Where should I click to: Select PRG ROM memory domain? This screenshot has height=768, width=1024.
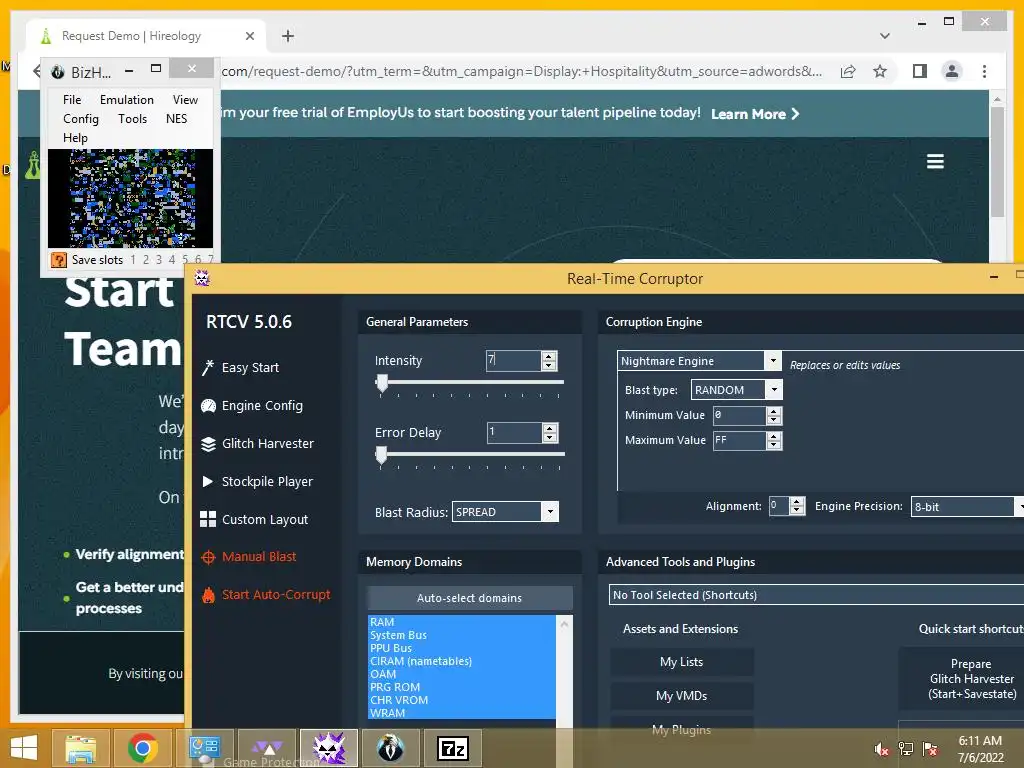[x=462, y=687]
